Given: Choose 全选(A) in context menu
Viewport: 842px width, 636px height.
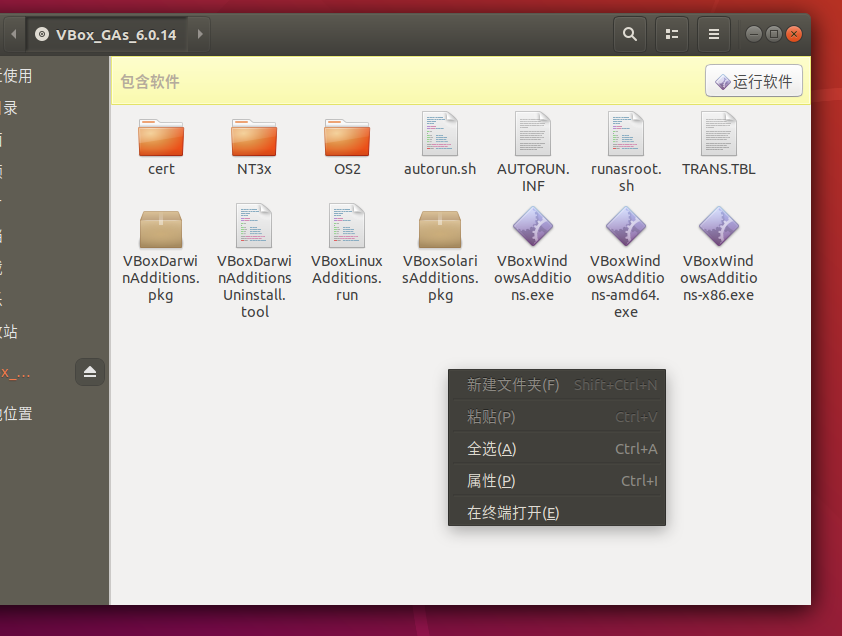Looking at the screenshot, I should (x=557, y=449).
